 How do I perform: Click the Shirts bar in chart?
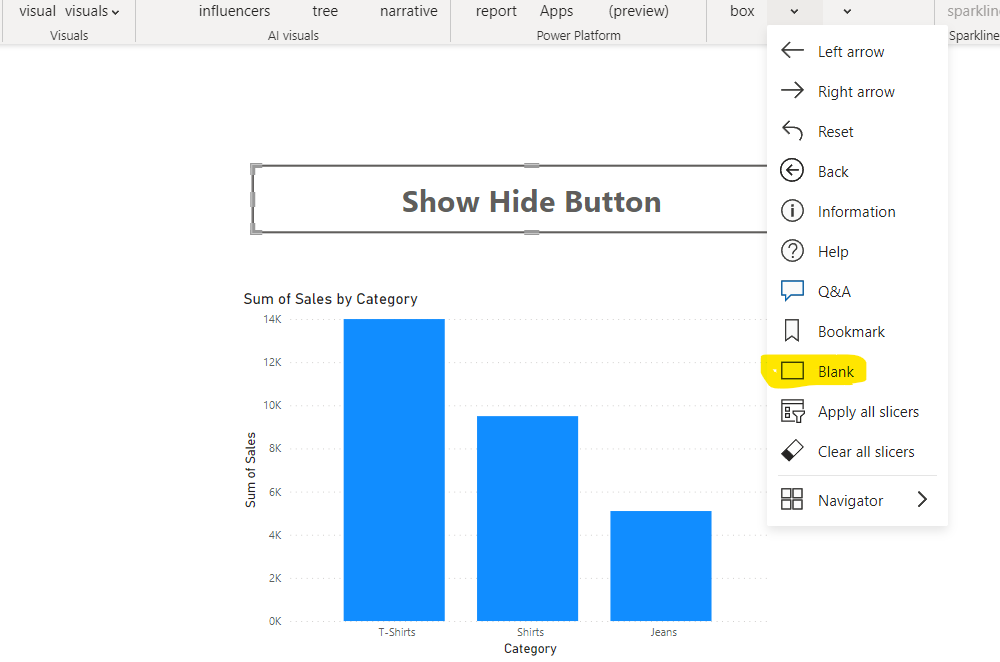[x=527, y=519]
